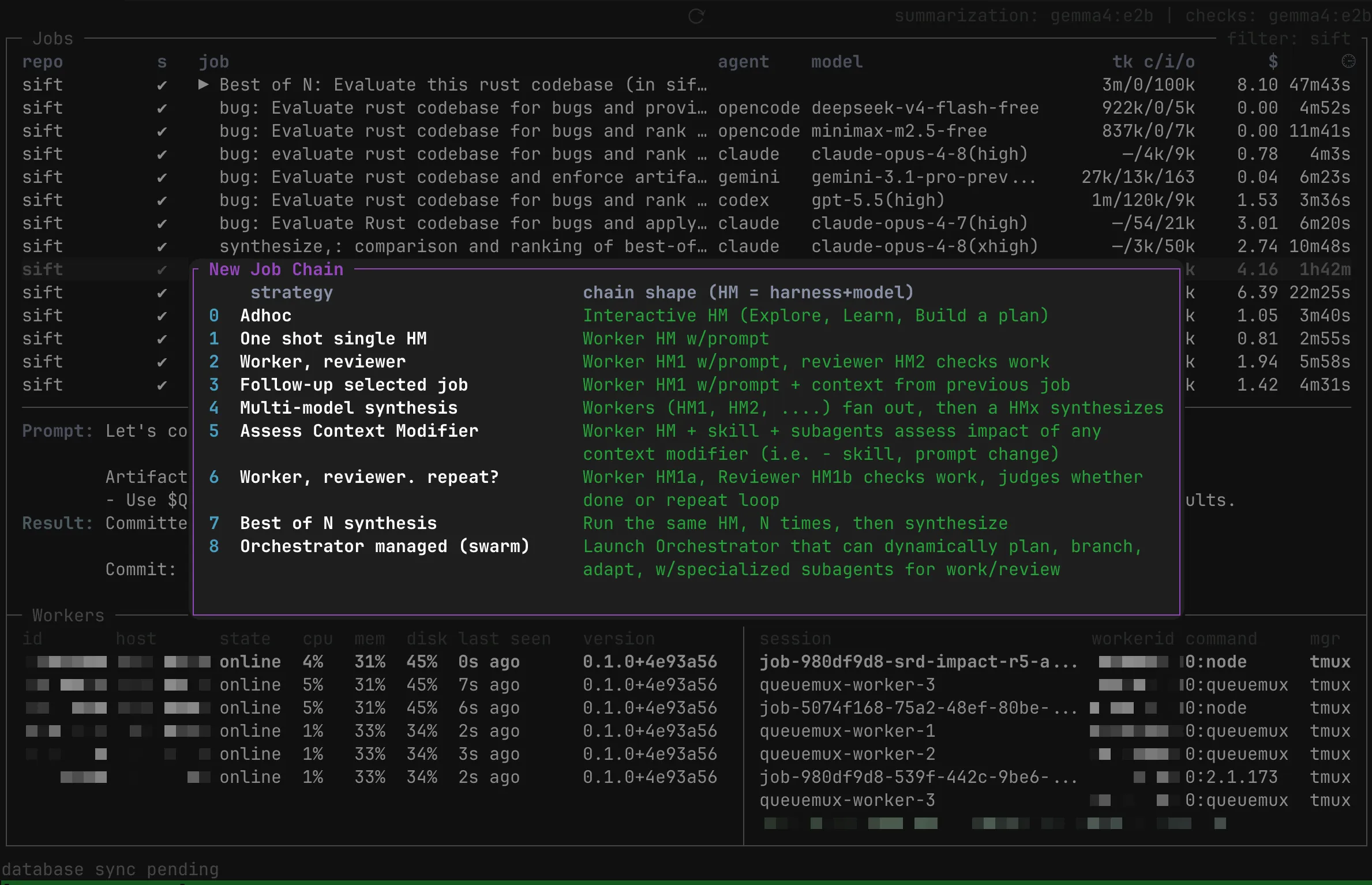The height and width of the screenshot is (885, 1372).
Task: Click agent codex cell
Action: pos(744,200)
